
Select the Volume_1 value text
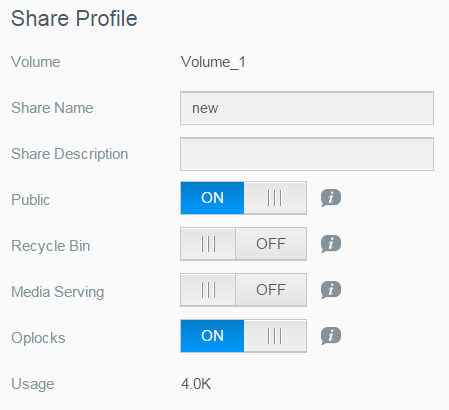pos(213,62)
